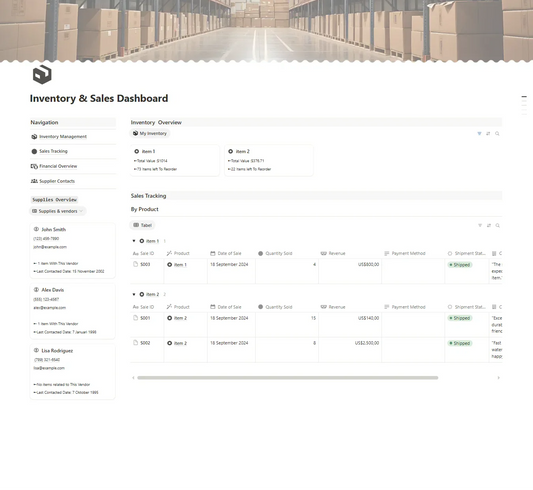Click the left scroll arrow of table
The image size is (533, 490).
click(x=133, y=378)
